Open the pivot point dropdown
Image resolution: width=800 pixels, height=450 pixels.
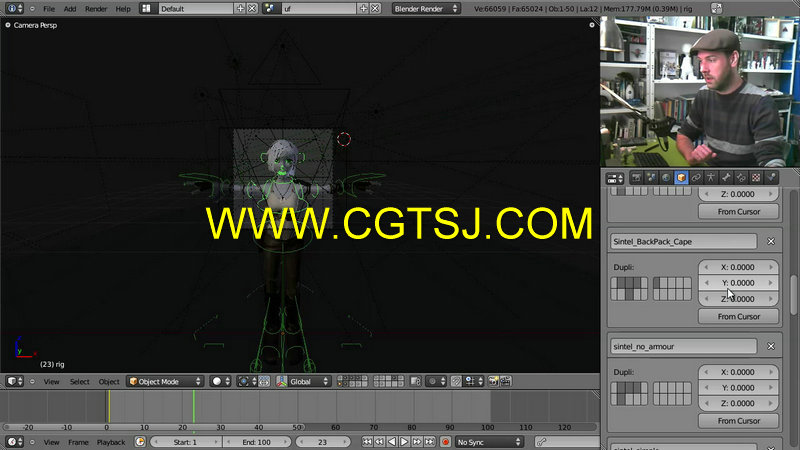246,381
